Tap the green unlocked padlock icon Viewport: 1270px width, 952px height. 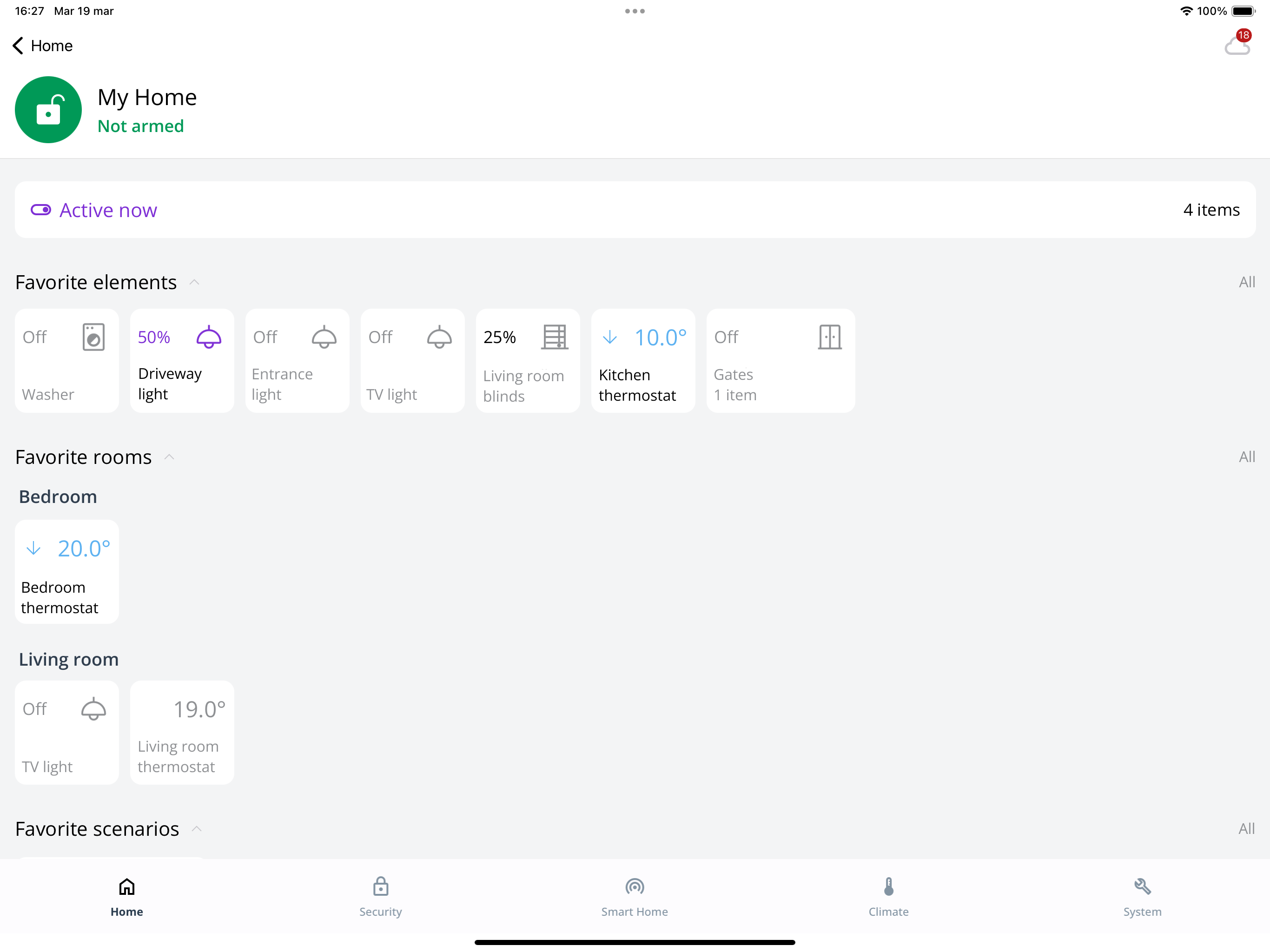[48, 110]
